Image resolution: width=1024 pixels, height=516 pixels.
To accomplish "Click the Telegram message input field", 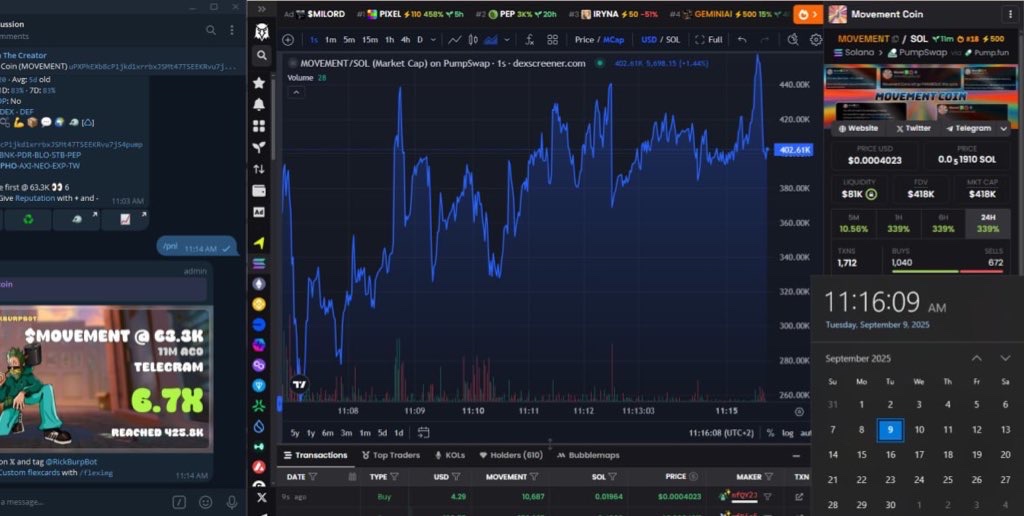I will [82, 502].
